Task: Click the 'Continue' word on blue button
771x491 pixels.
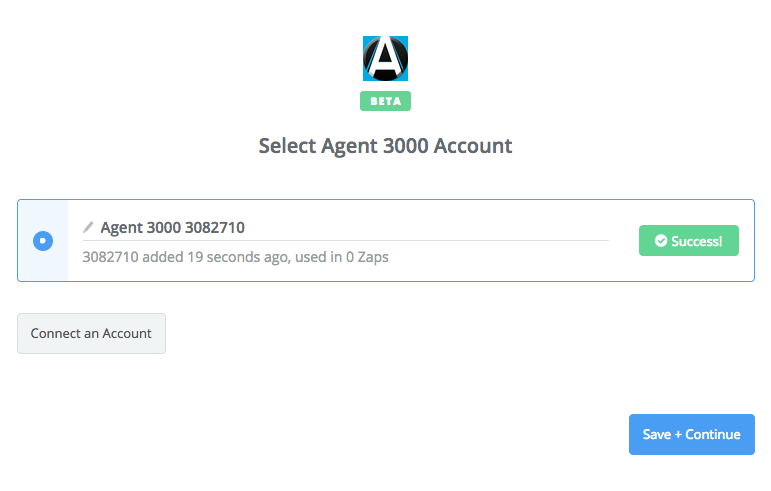Action: pos(713,434)
